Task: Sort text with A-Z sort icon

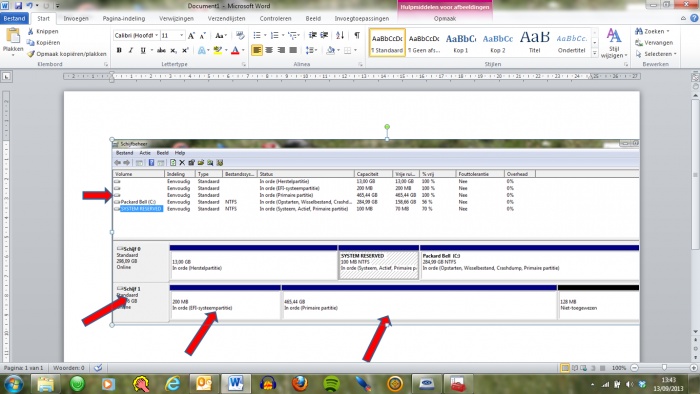Action: 340,35
